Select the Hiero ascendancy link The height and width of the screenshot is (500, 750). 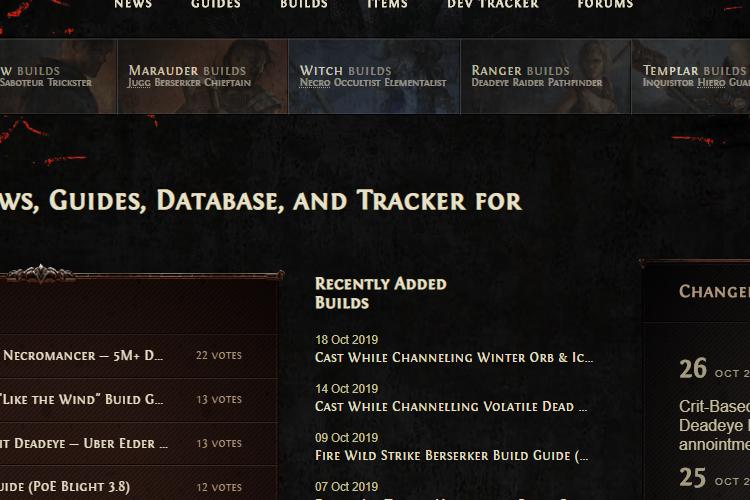pos(711,83)
